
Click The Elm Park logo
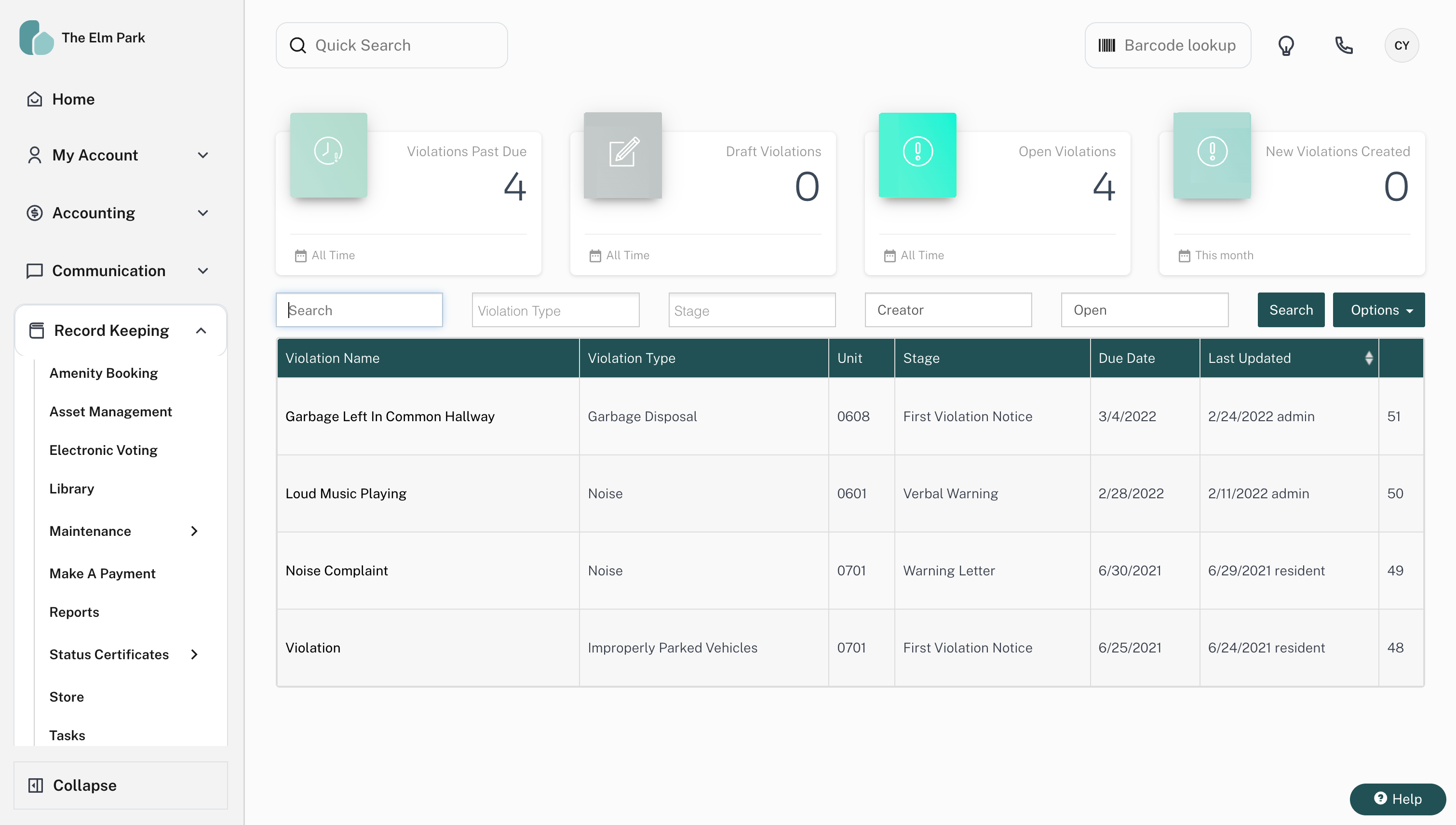click(37, 38)
